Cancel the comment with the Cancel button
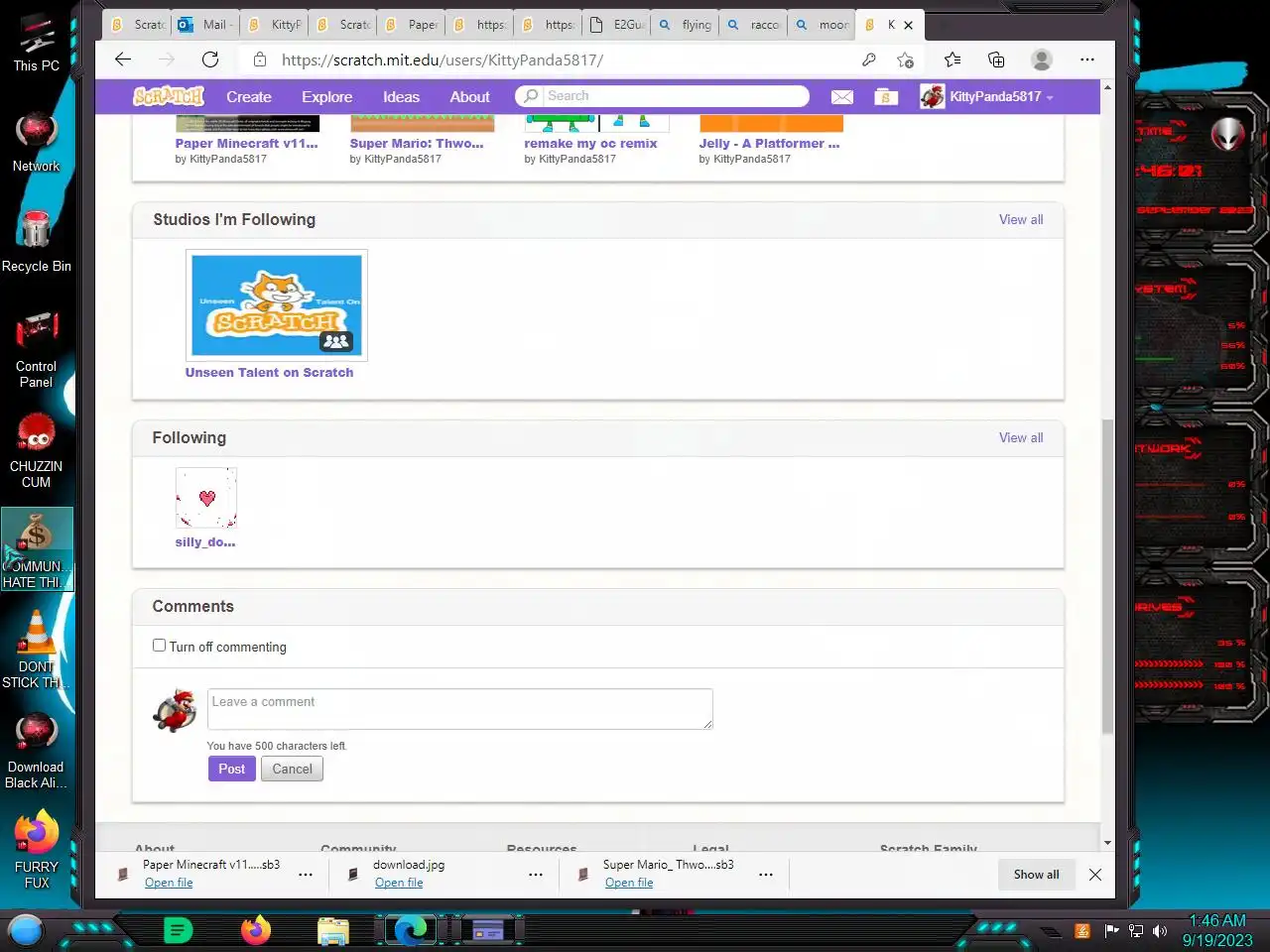 [292, 769]
